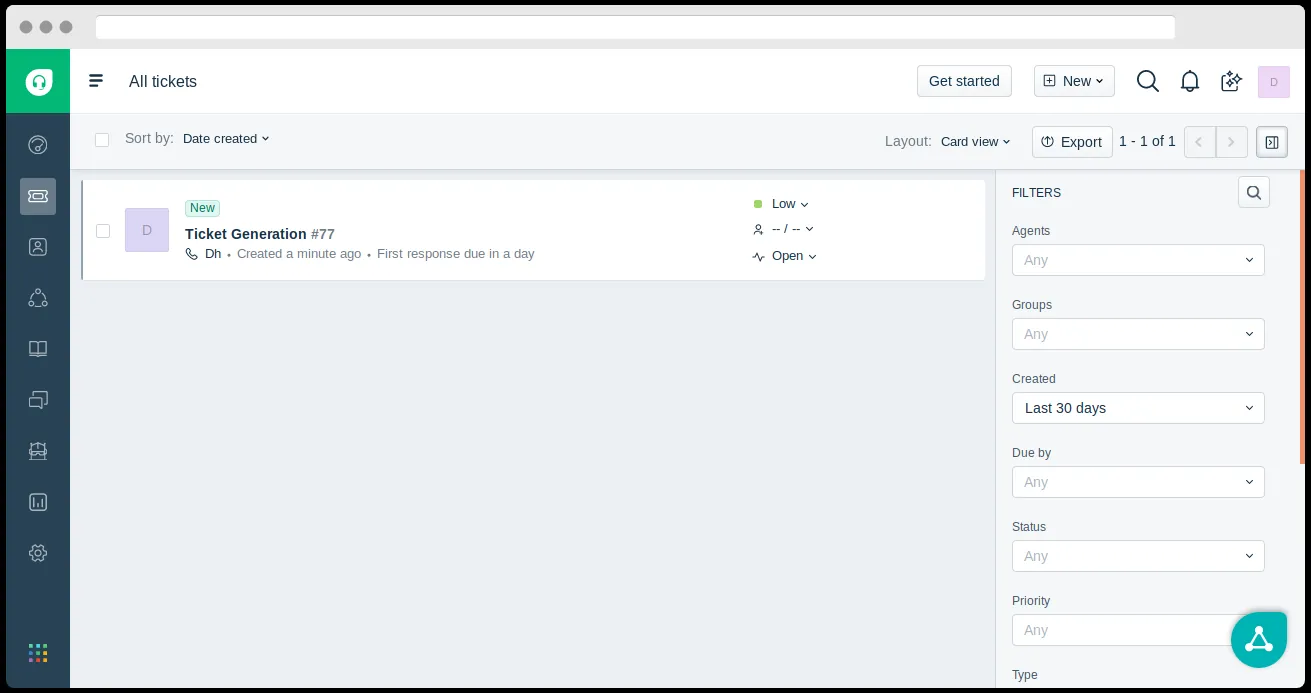Open the connected nodes icon in sidebar
1311x693 pixels.
38,298
